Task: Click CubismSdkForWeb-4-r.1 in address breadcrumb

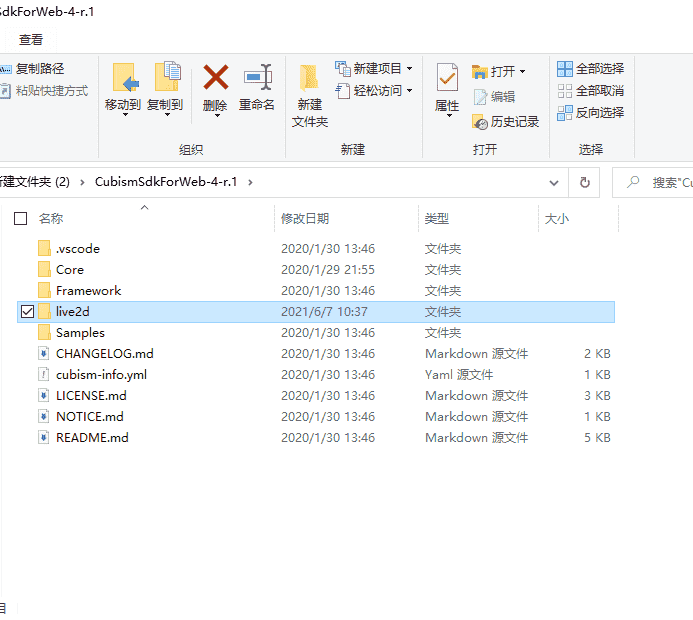Action: 166,182
